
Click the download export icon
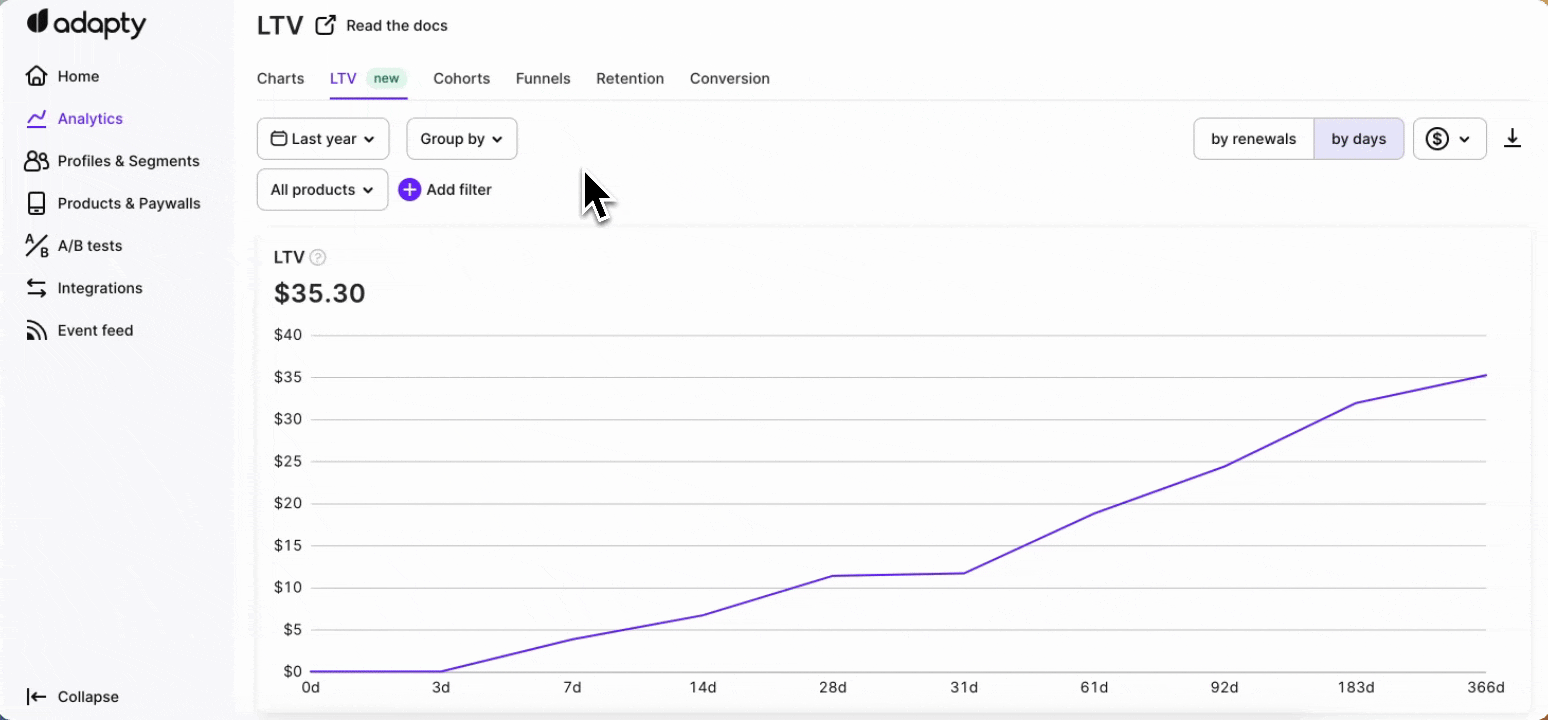point(1512,139)
